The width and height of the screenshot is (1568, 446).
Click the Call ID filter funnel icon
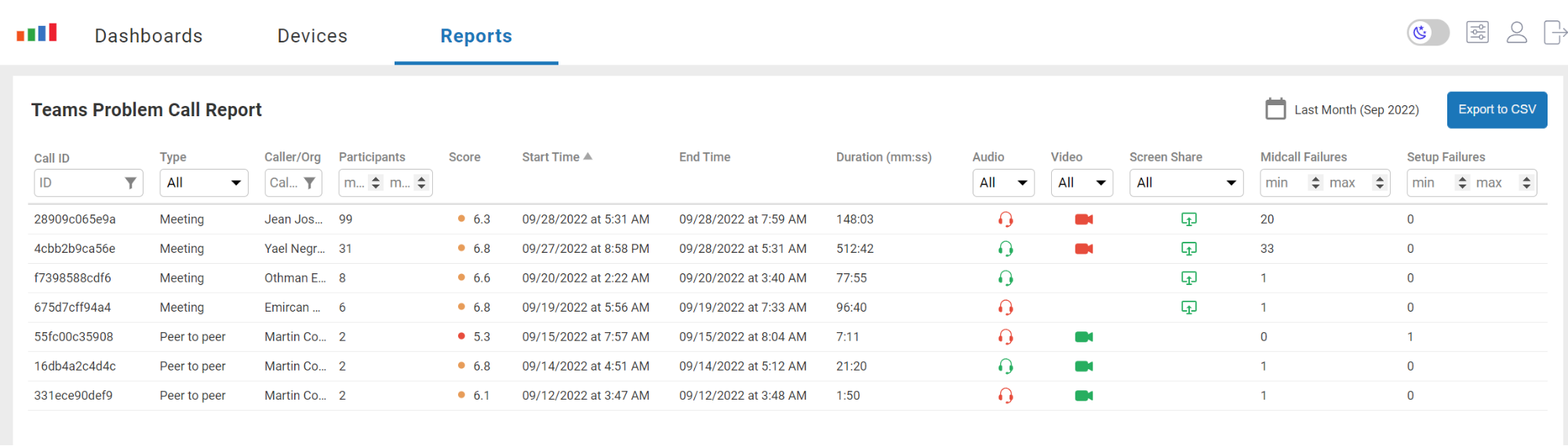coord(131,183)
